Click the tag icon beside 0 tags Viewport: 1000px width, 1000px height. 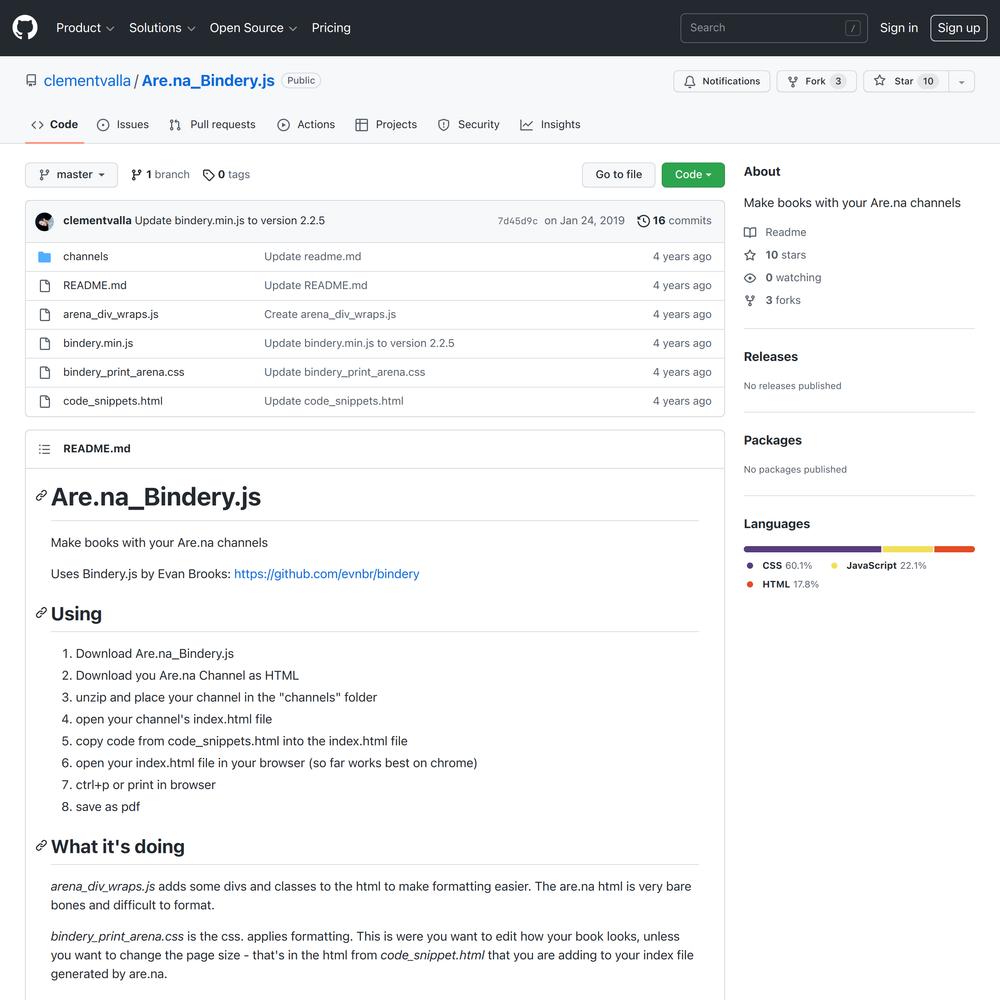pos(209,175)
